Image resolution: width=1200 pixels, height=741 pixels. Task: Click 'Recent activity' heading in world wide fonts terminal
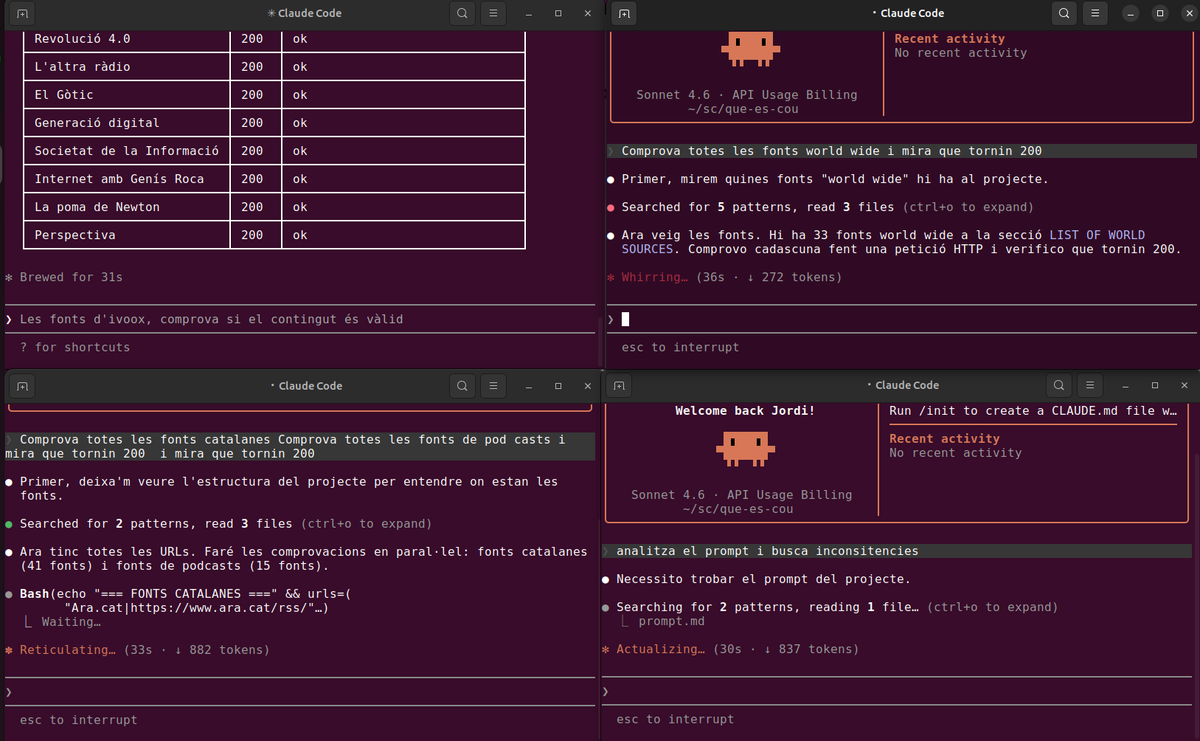(x=949, y=39)
